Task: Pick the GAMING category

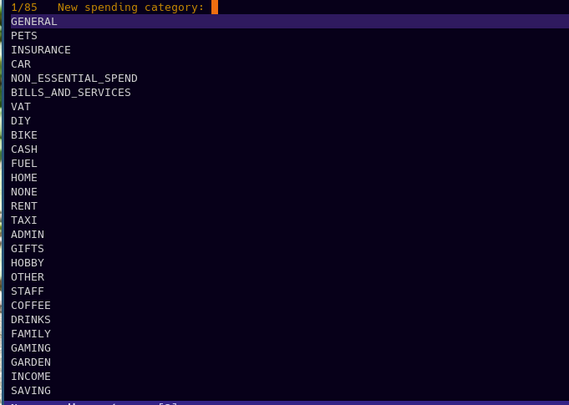Action: point(31,348)
